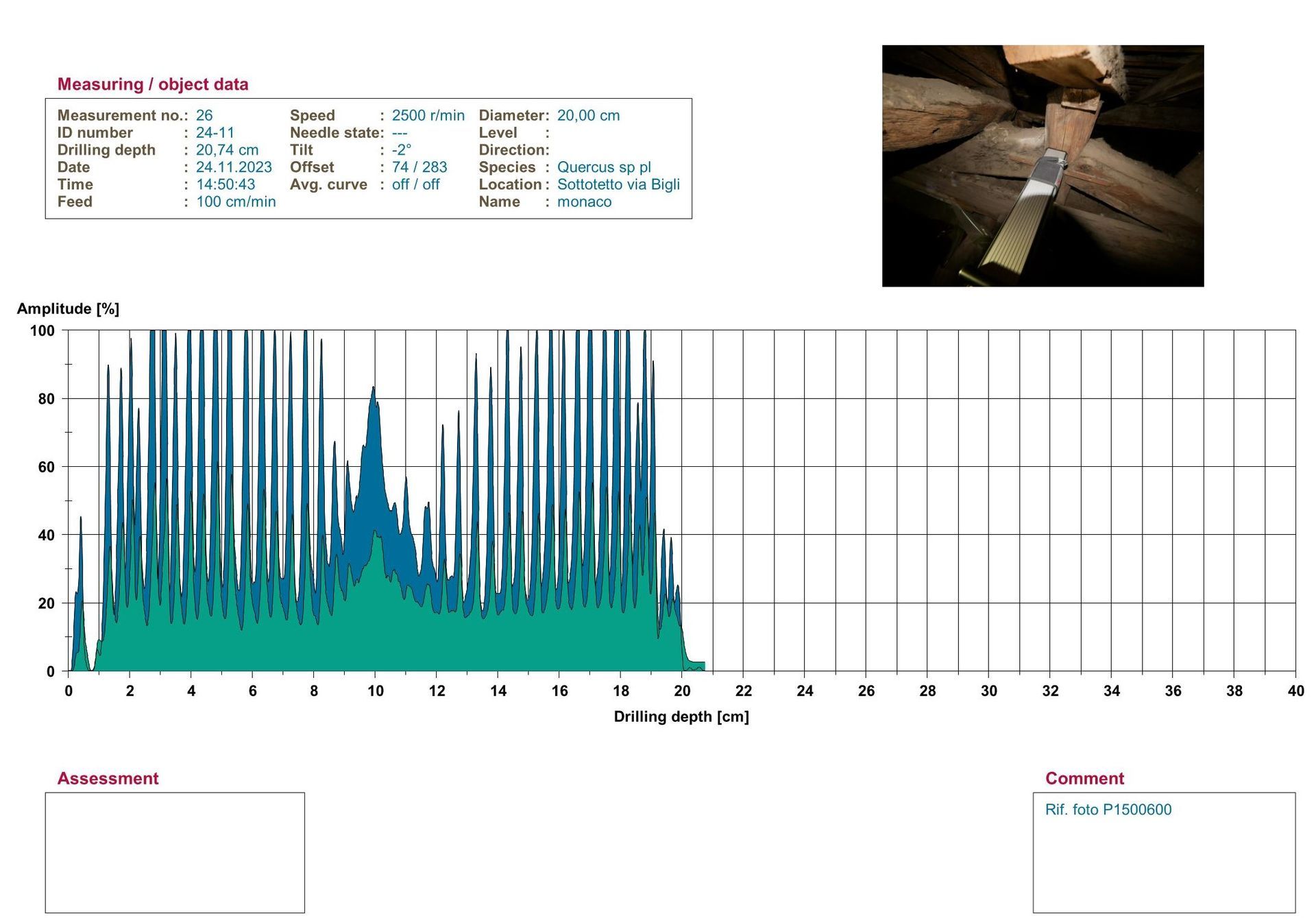The width and height of the screenshot is (1316, 918).
Task: Select the location value "Sottotetto via Bigli"
Action: (618, 184)
